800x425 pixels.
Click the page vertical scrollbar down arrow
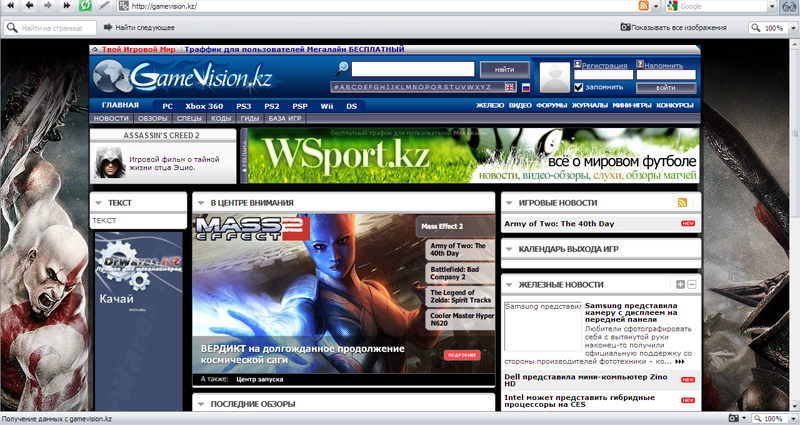pos(795,406)
